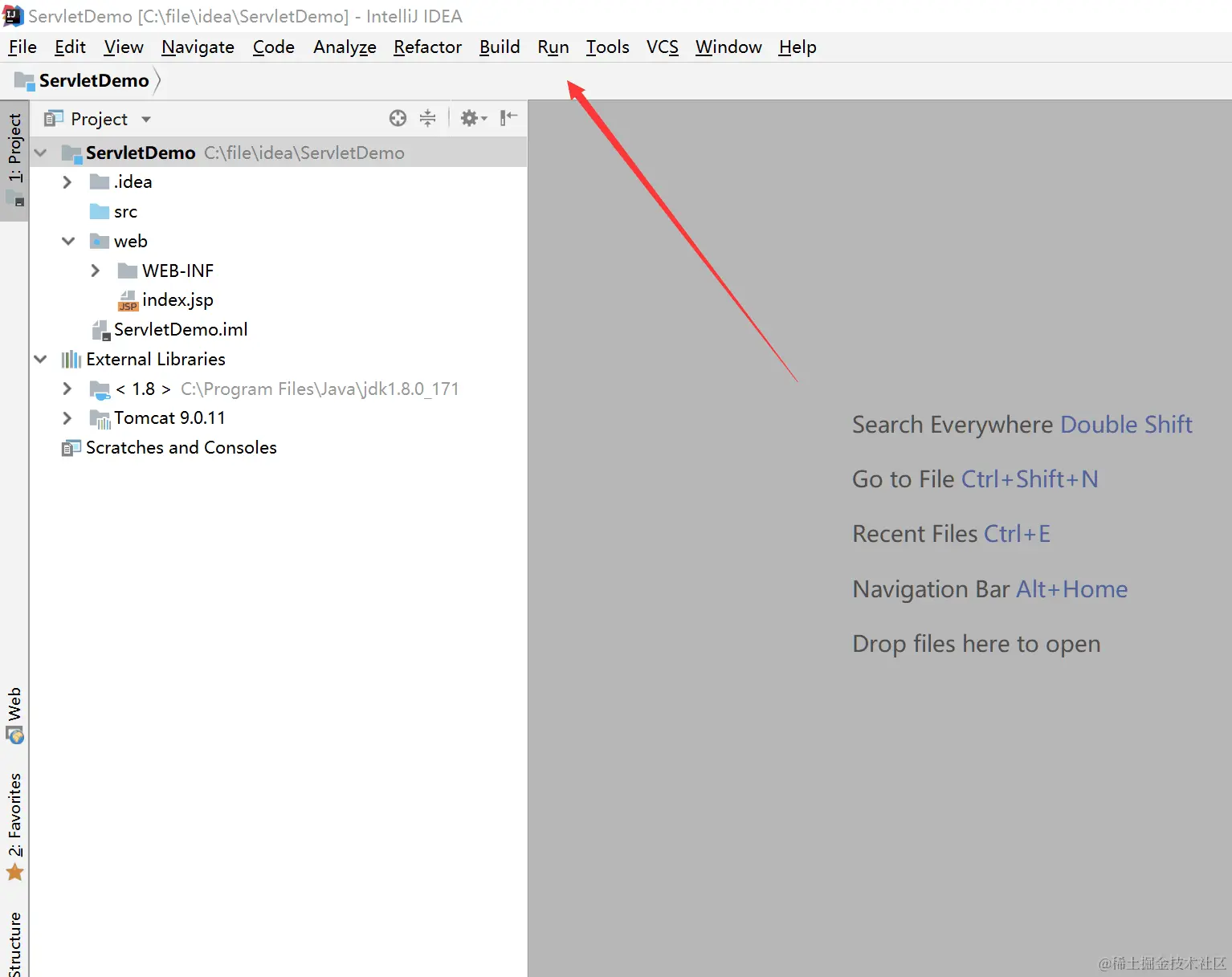Click the IntelliJ IDEA logo in title bar

pos(14,16)
